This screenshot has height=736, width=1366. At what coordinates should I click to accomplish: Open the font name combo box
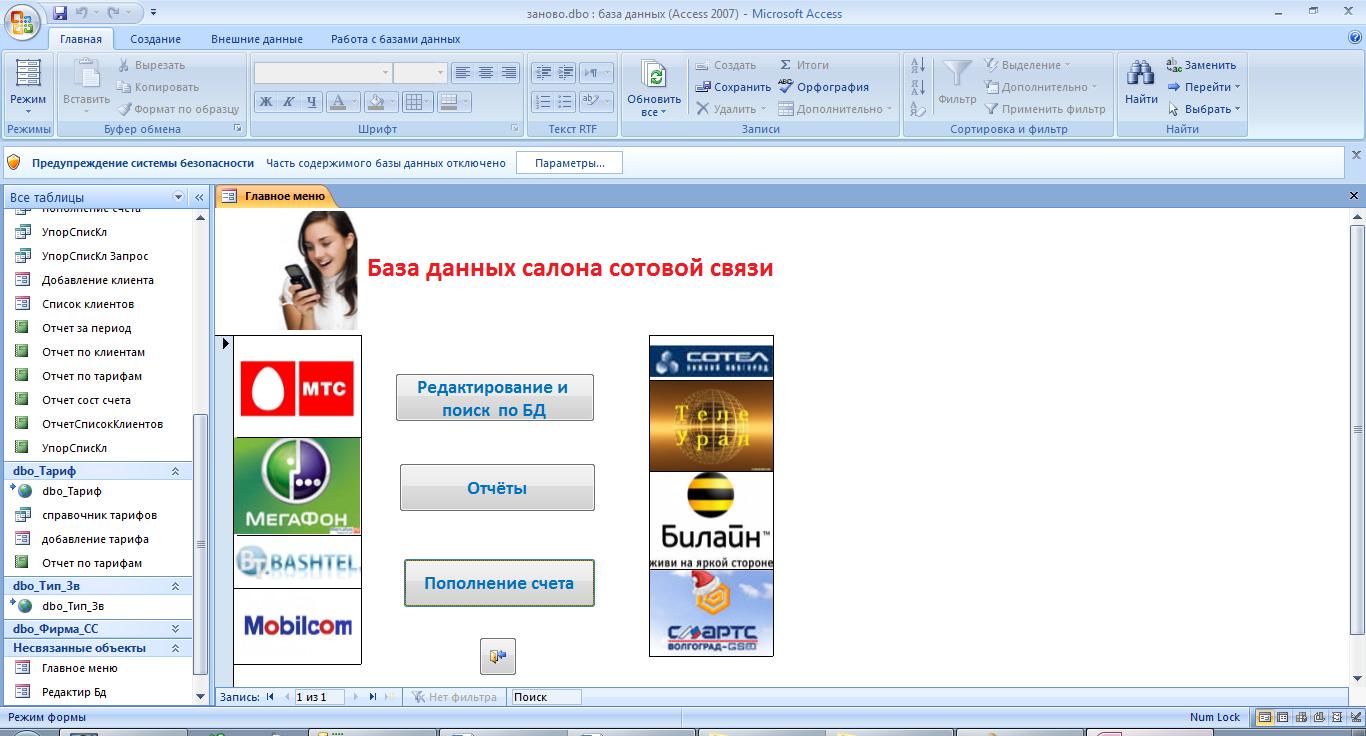(323, 73)
